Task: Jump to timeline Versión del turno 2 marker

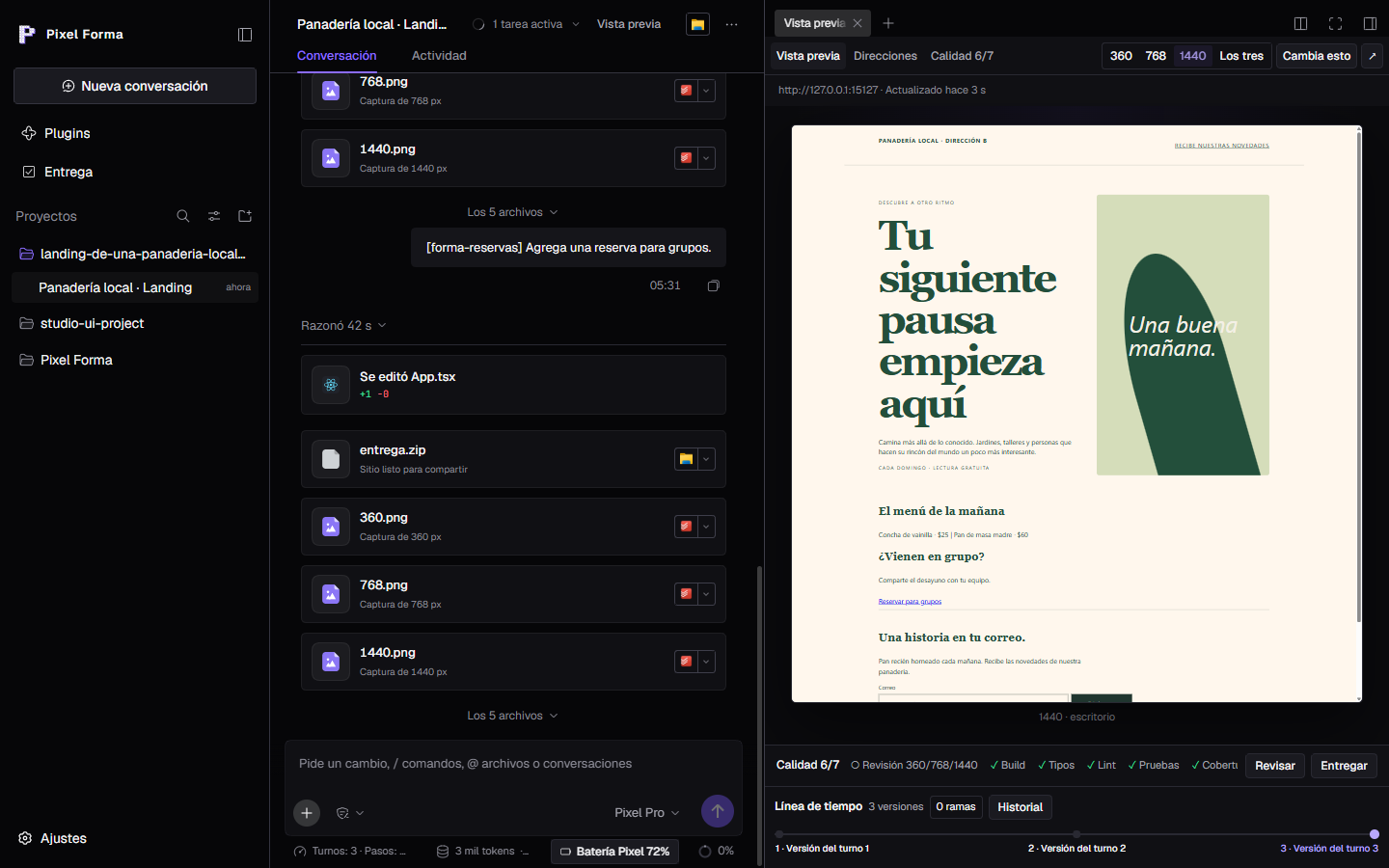Action: (x=1076, y=834)
